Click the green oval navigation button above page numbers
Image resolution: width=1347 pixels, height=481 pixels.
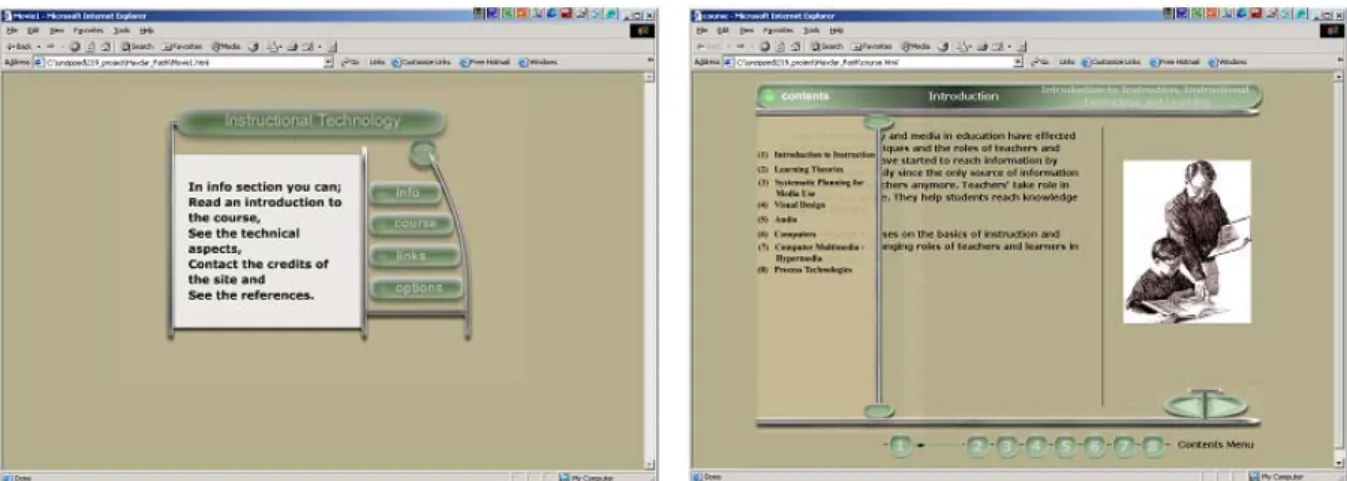tap(1205, 404)
